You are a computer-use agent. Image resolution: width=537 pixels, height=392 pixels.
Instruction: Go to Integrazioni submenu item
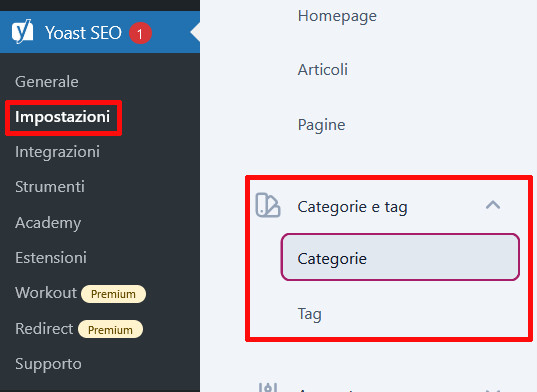pyautogui.click(x=58, y=152)
